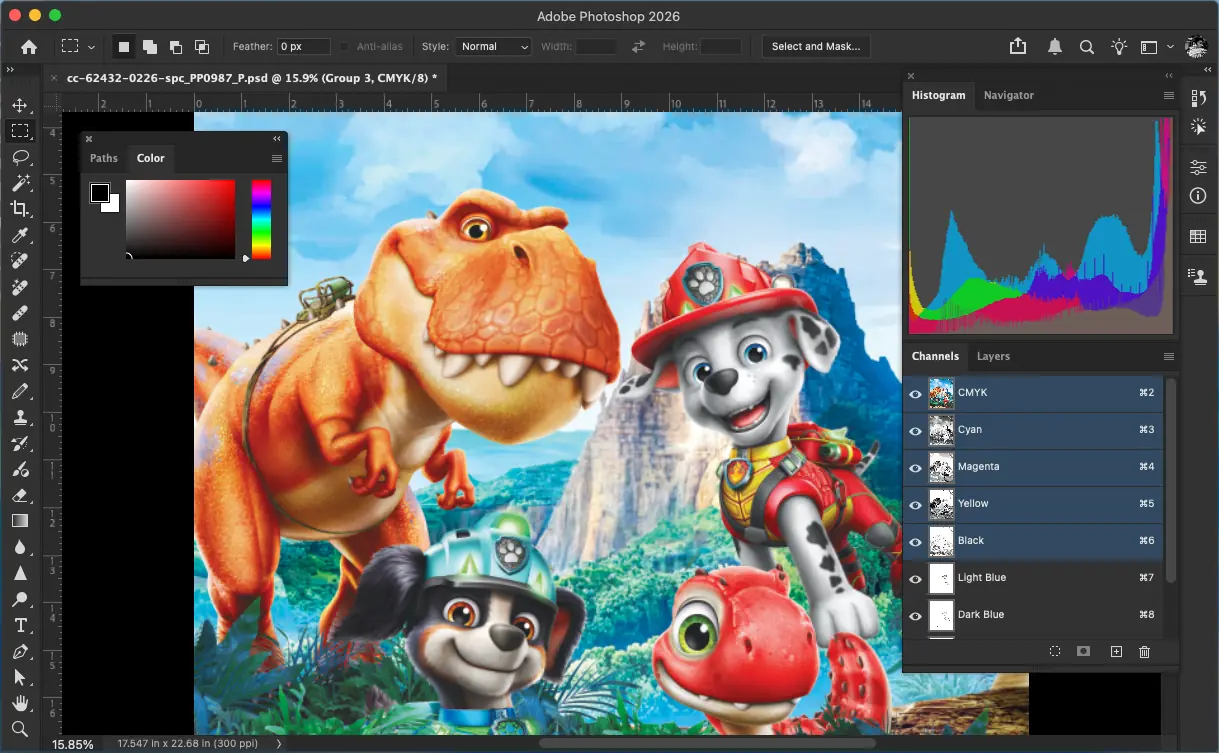This screenshot has width=1219, height=753.
Task: Select the Clone Stamp tool
Action: pyautogui.click(x=20, y=417)
